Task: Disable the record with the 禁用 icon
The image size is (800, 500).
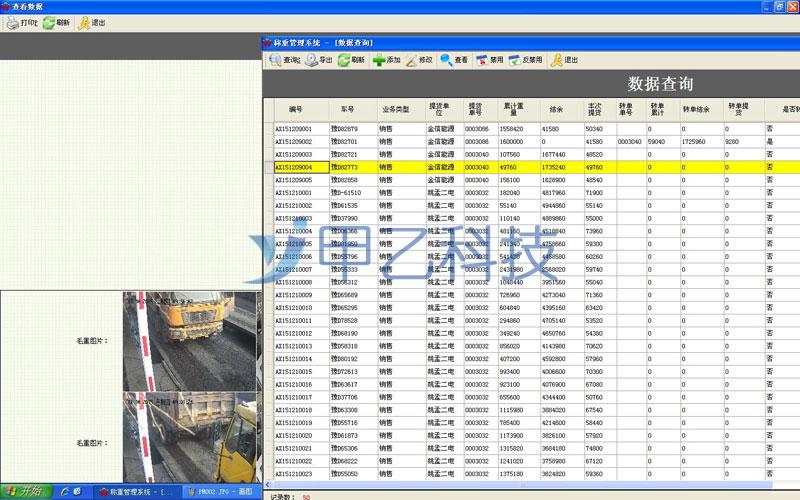Action: point(489,60)
